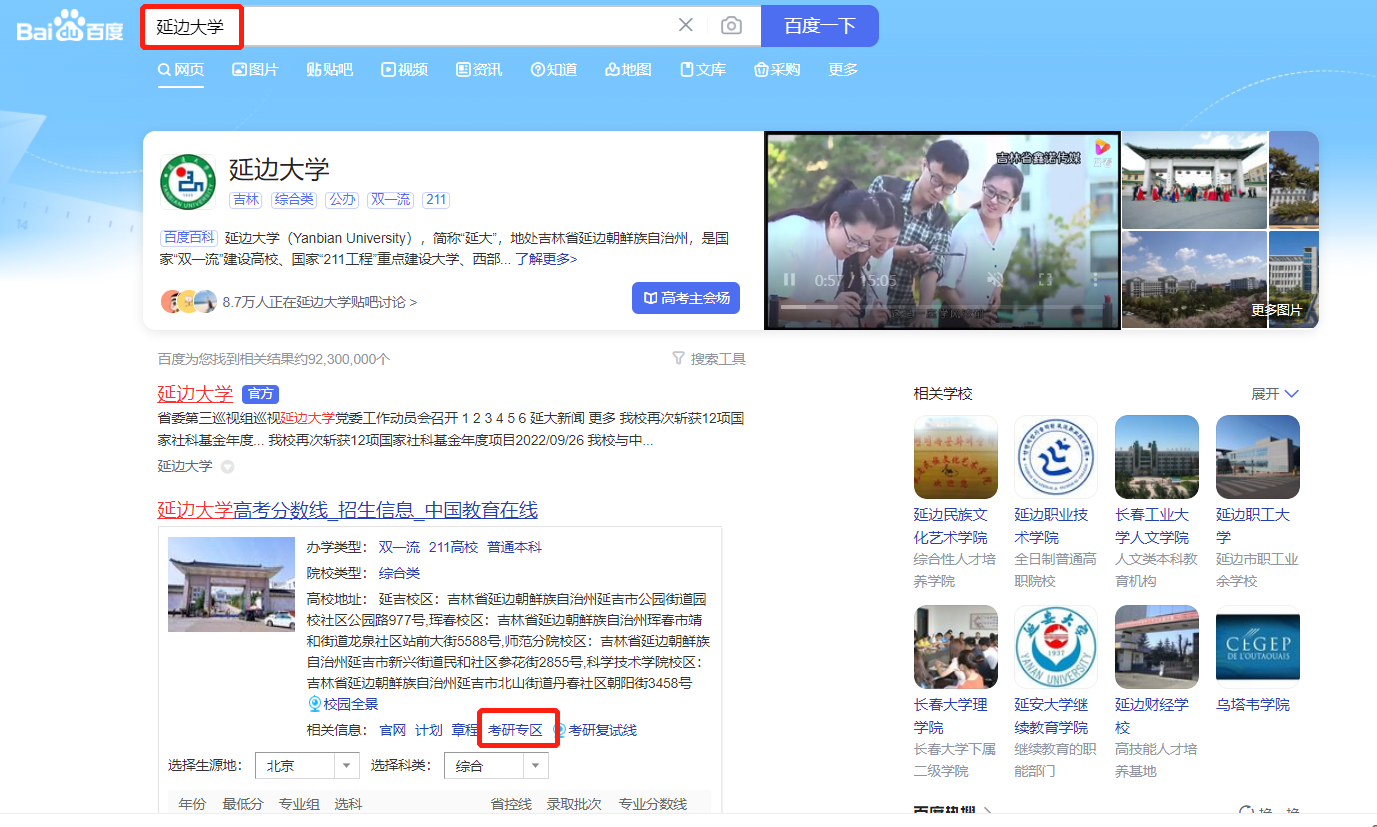The image size is (1377, 827).
Task: Open the 选择生源地 dropdown showing 北京
Action: click(x=307, y=766)
